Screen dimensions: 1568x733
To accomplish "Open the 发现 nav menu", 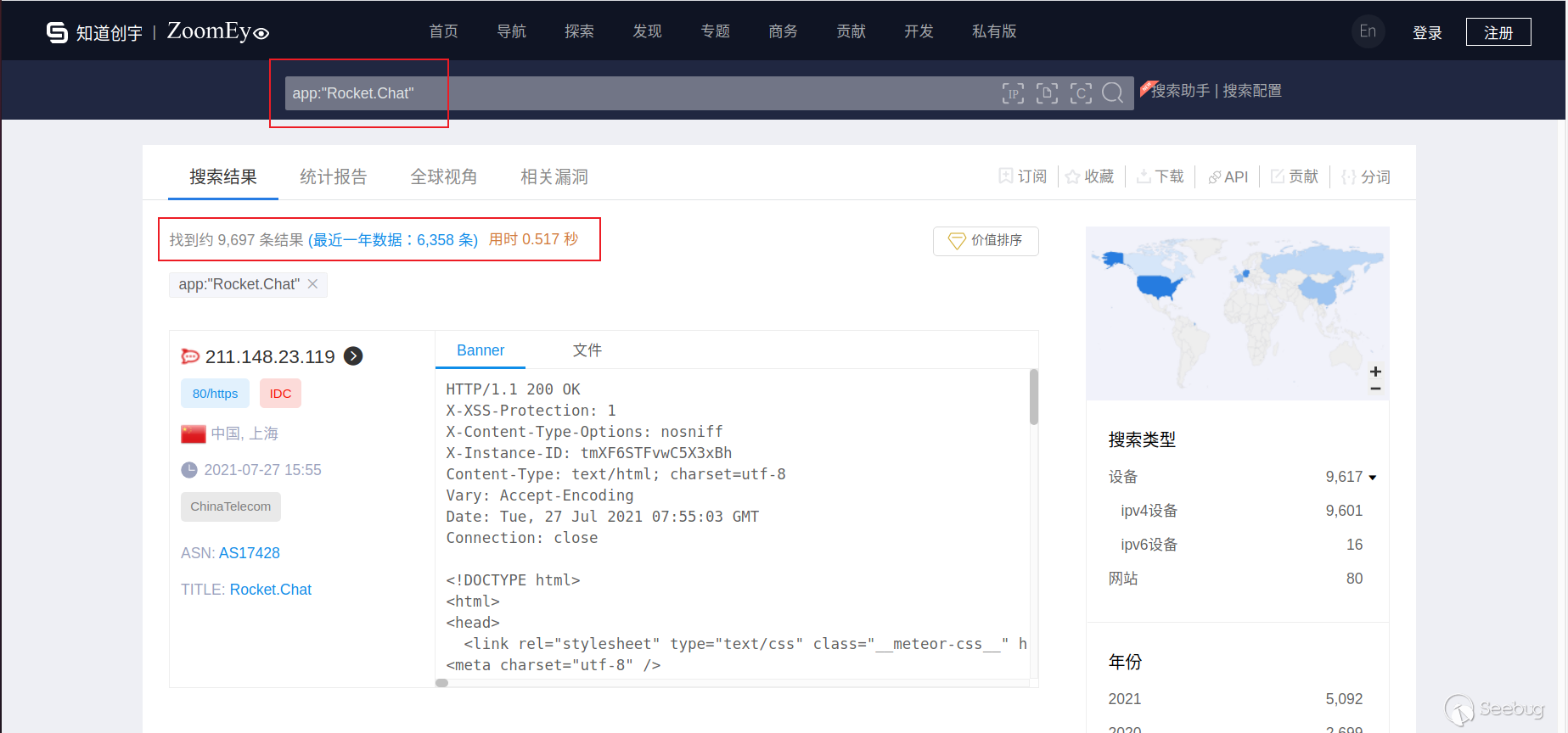I will (x=647, y=31).
